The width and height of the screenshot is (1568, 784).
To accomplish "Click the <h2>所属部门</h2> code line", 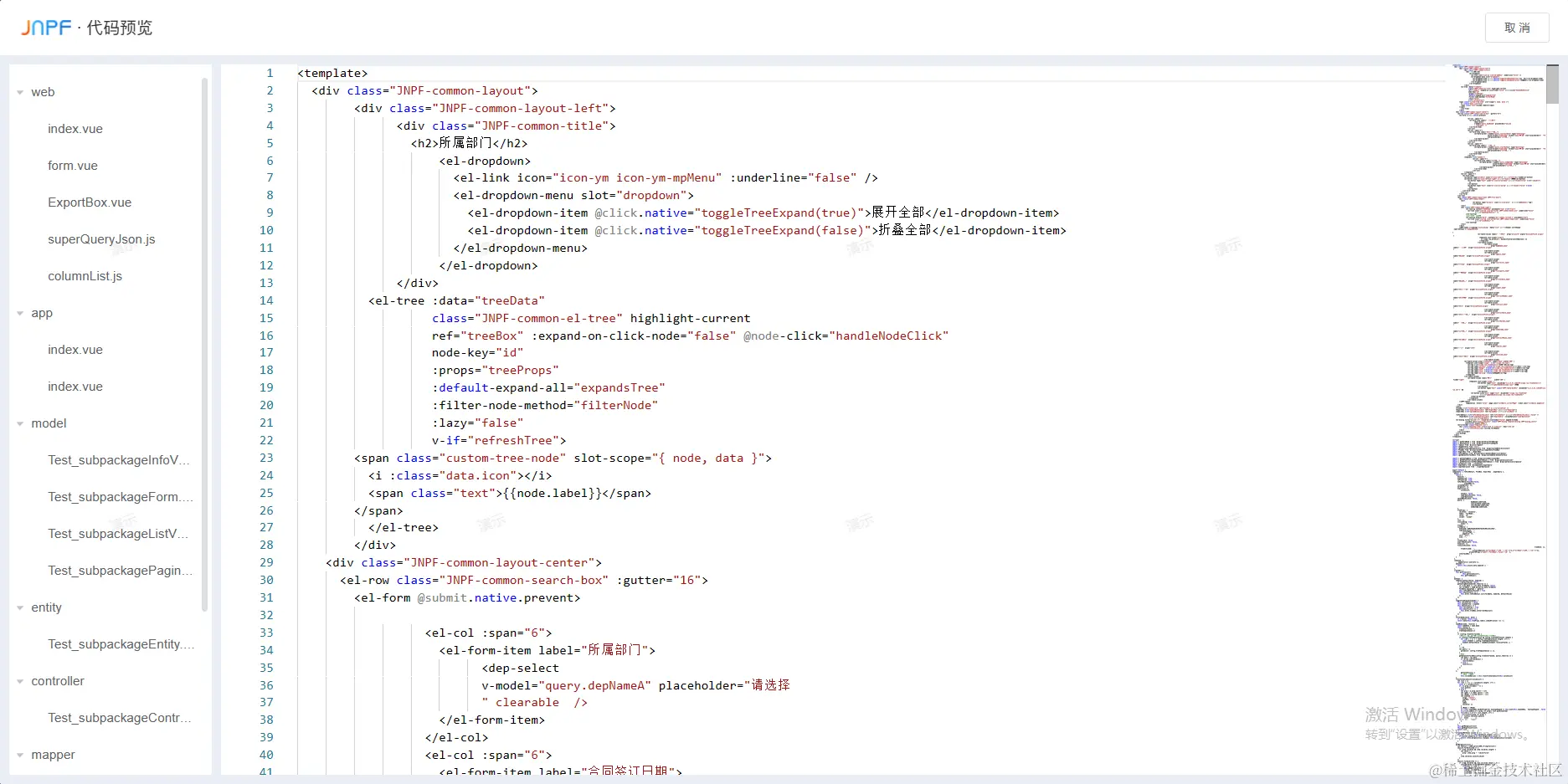I will point(469,143).
